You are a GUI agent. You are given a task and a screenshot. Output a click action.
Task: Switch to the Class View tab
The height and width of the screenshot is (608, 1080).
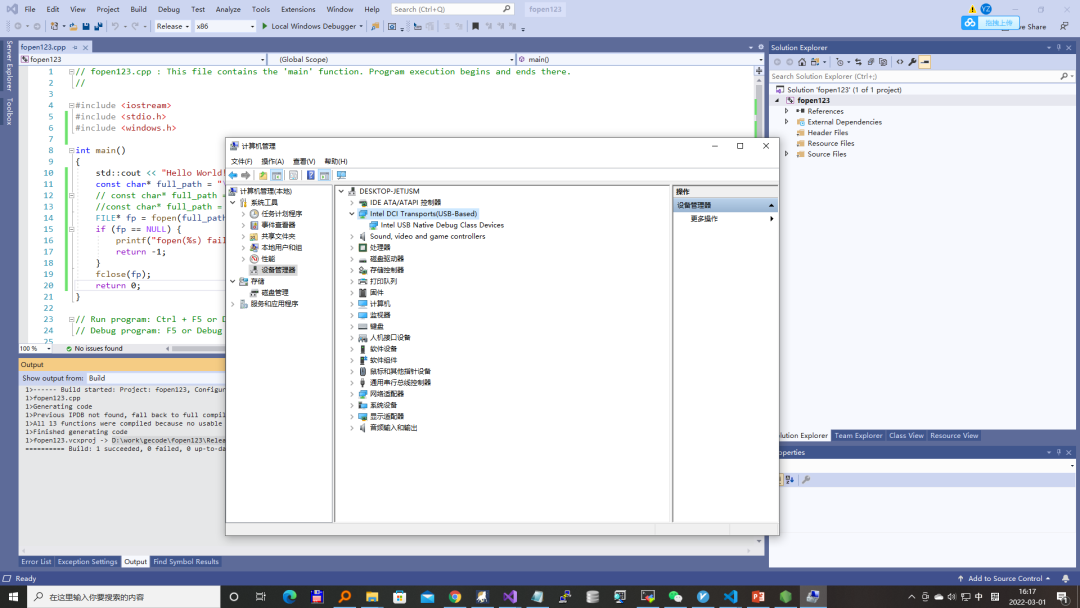(x=906, y=436)
